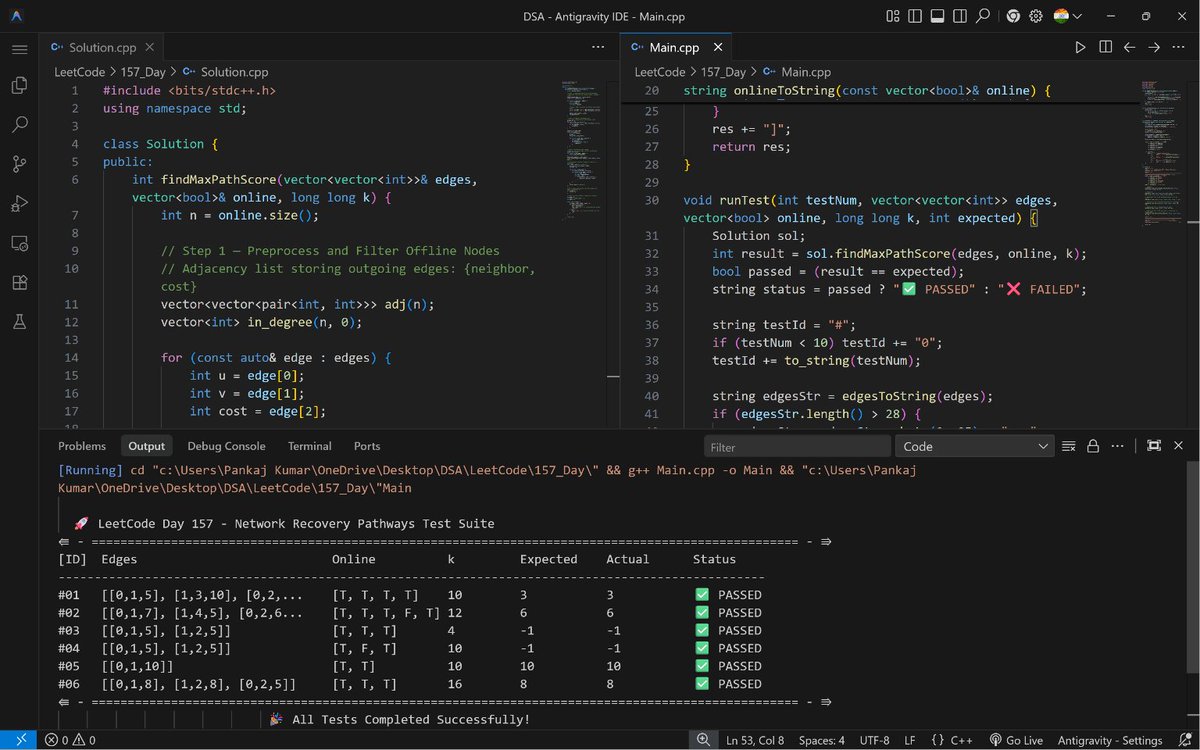Focus the output Filter input field
Image resolution: width=1200 pixels, height=750 pixels.
click(796, 447)
